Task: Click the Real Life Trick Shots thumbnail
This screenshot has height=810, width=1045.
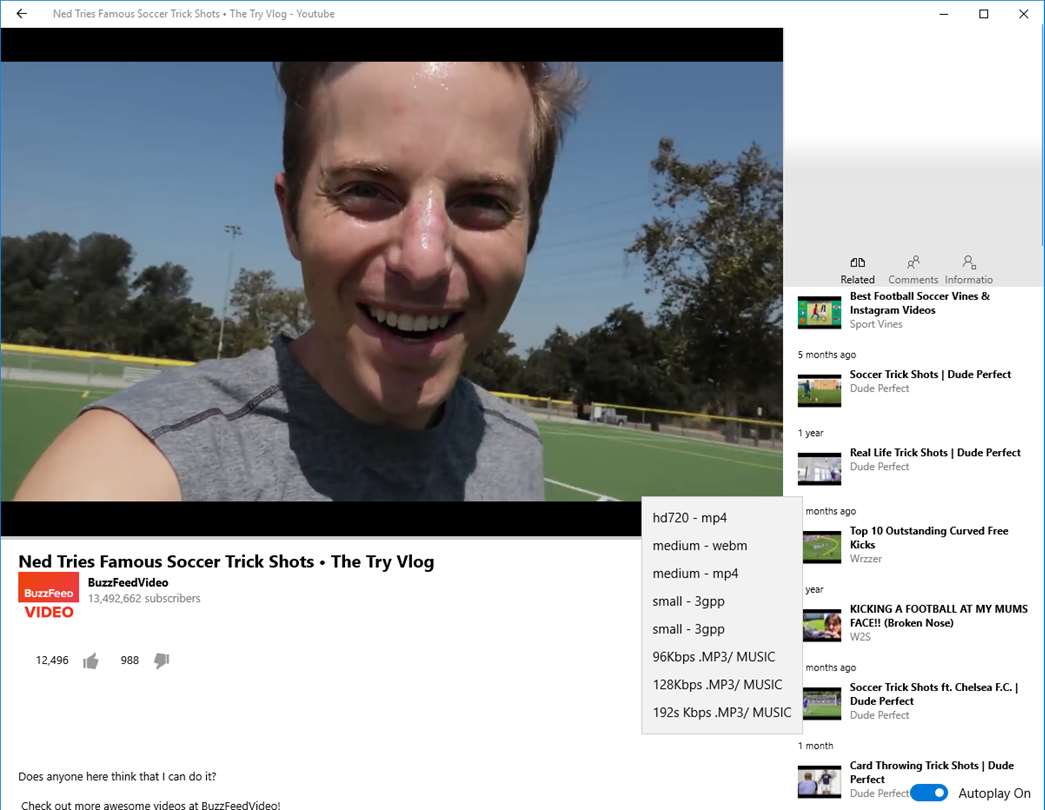Action: point(819,469)
